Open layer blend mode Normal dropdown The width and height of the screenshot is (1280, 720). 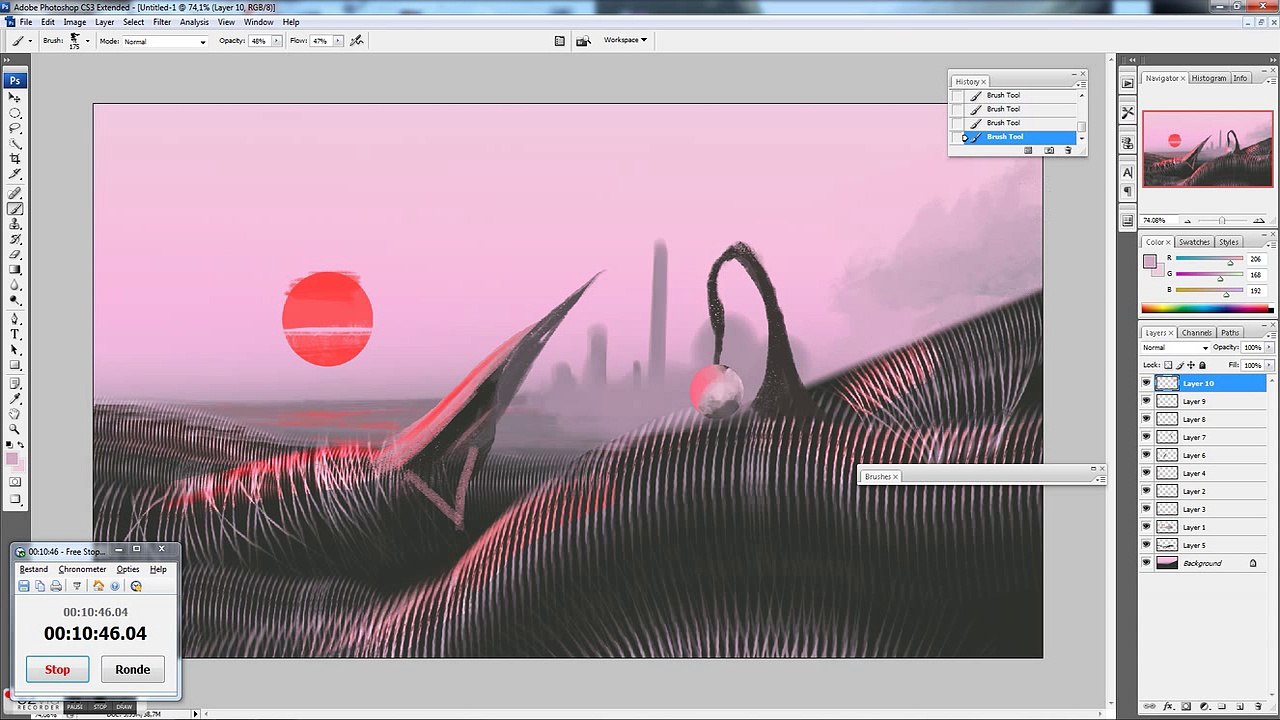click(1176, 347)
